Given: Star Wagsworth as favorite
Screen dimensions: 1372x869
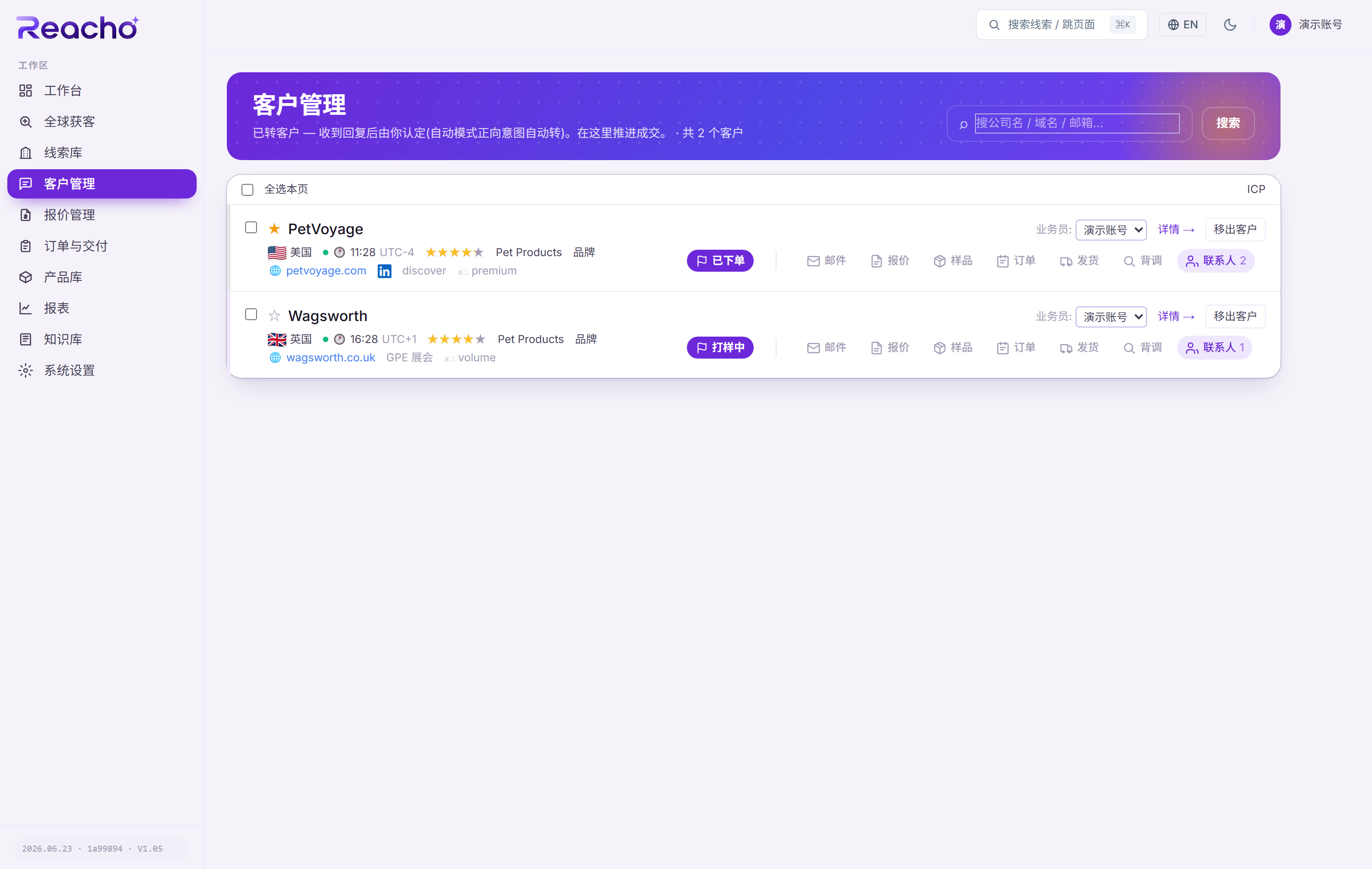Looking at the screenshot, I should (x=274, y=316).
